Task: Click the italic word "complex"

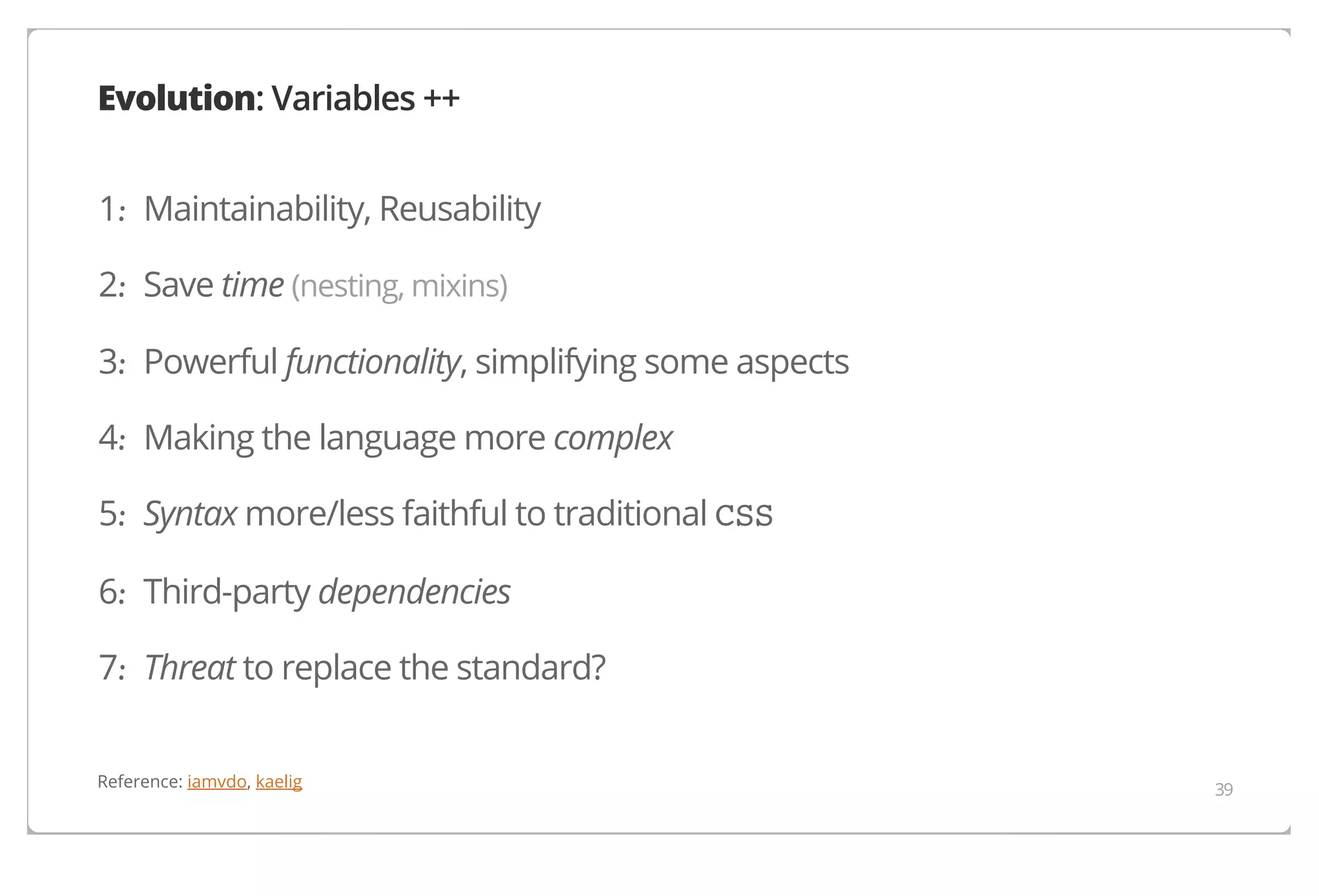Action: tap(612, 438)
